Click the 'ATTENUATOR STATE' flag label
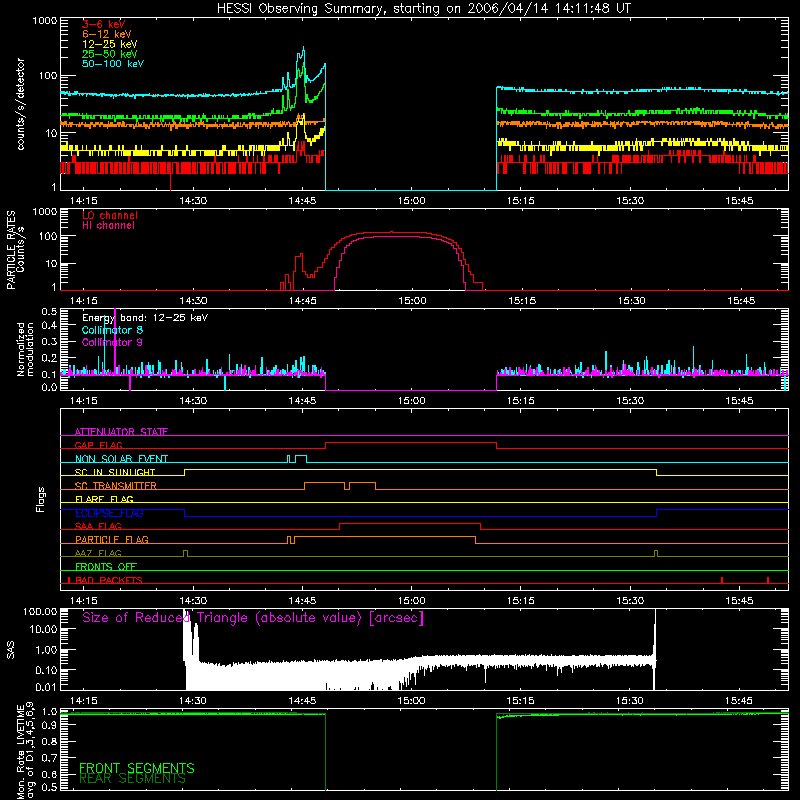This screenshot has height=800, width=800. (121, 432)
